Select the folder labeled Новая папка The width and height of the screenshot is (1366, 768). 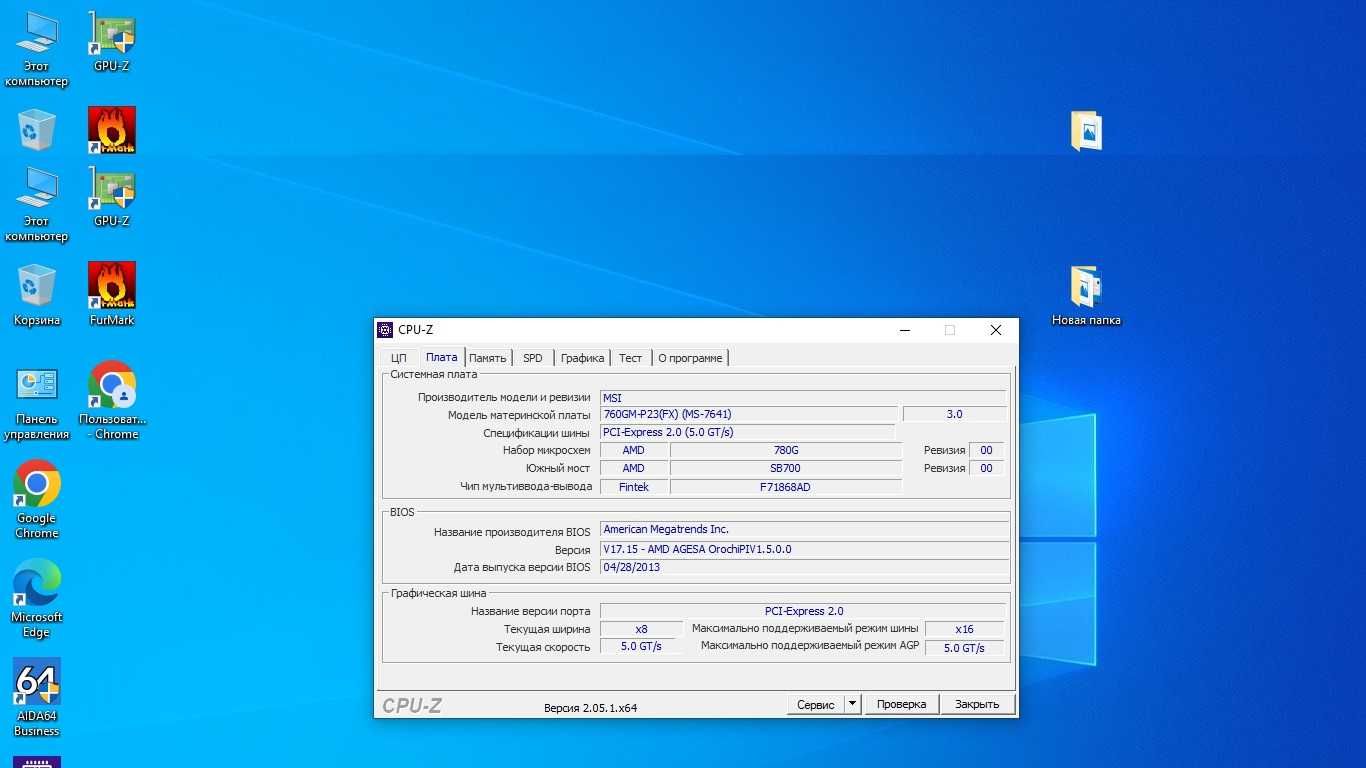[1086, 295]
